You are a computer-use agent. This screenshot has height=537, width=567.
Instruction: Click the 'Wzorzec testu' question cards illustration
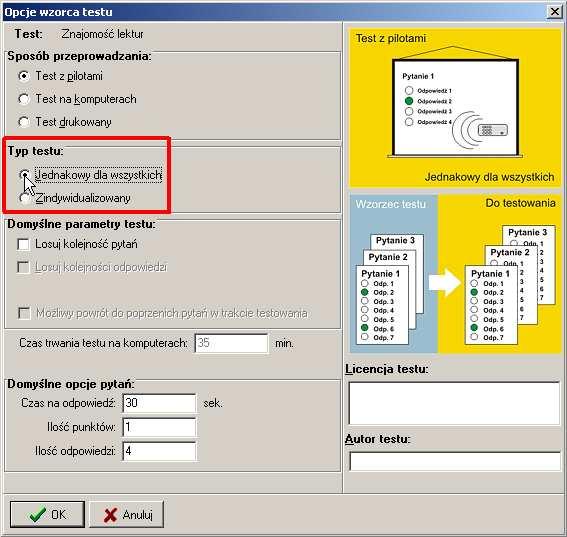tap(390, 289)
